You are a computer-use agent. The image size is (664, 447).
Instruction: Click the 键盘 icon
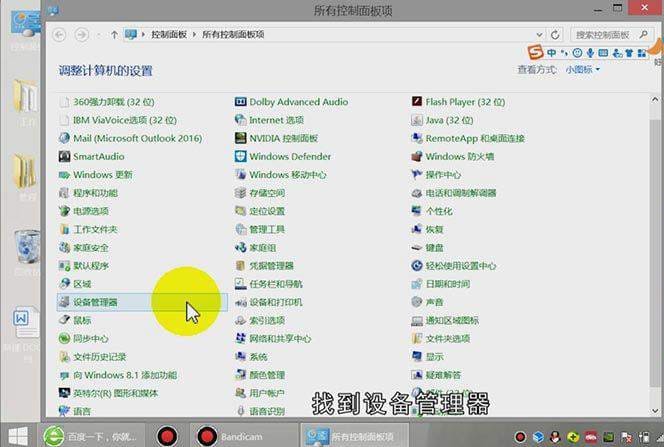coord(417,247)
